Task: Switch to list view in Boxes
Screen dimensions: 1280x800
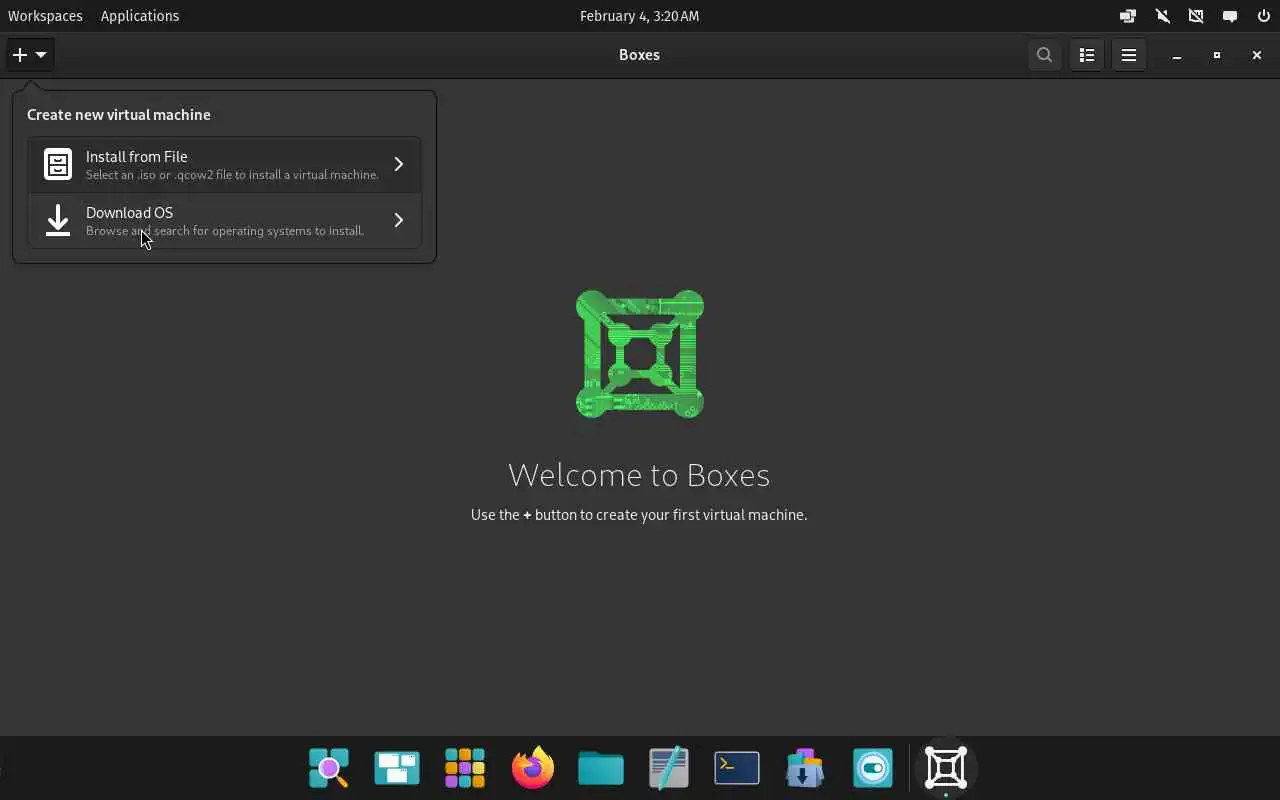Action: (x=1087, y=55)
